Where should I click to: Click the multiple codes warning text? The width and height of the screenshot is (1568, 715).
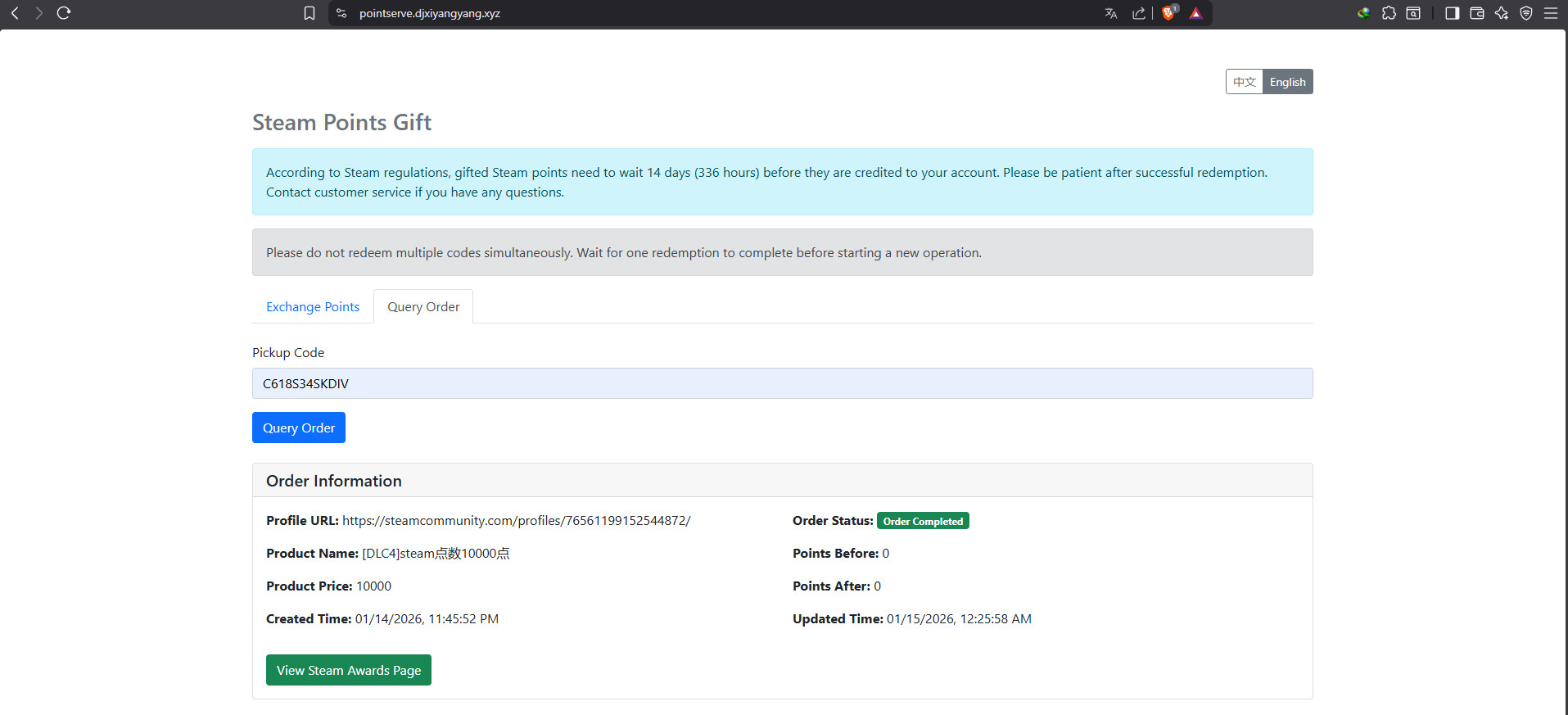click(624, 253)
